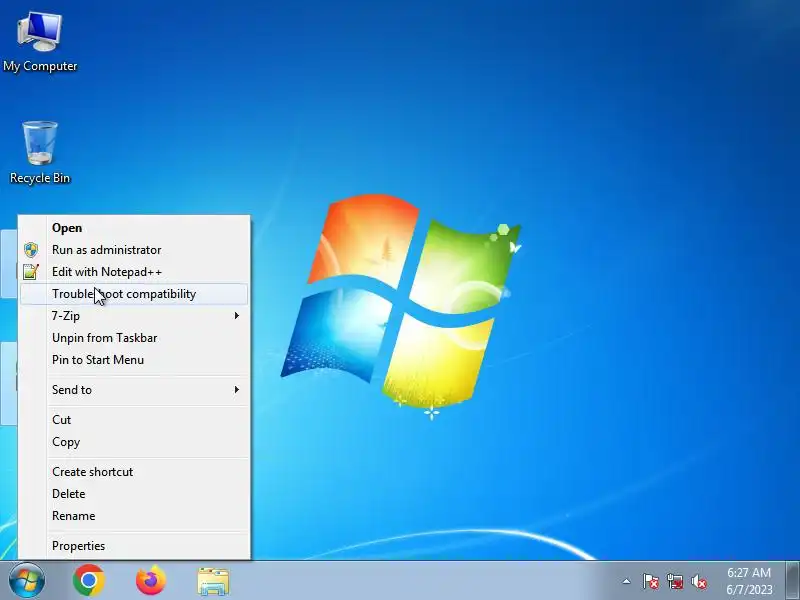Open the My Computer desktop icon
The image size is (800, 600).
(x=40, y=42)
